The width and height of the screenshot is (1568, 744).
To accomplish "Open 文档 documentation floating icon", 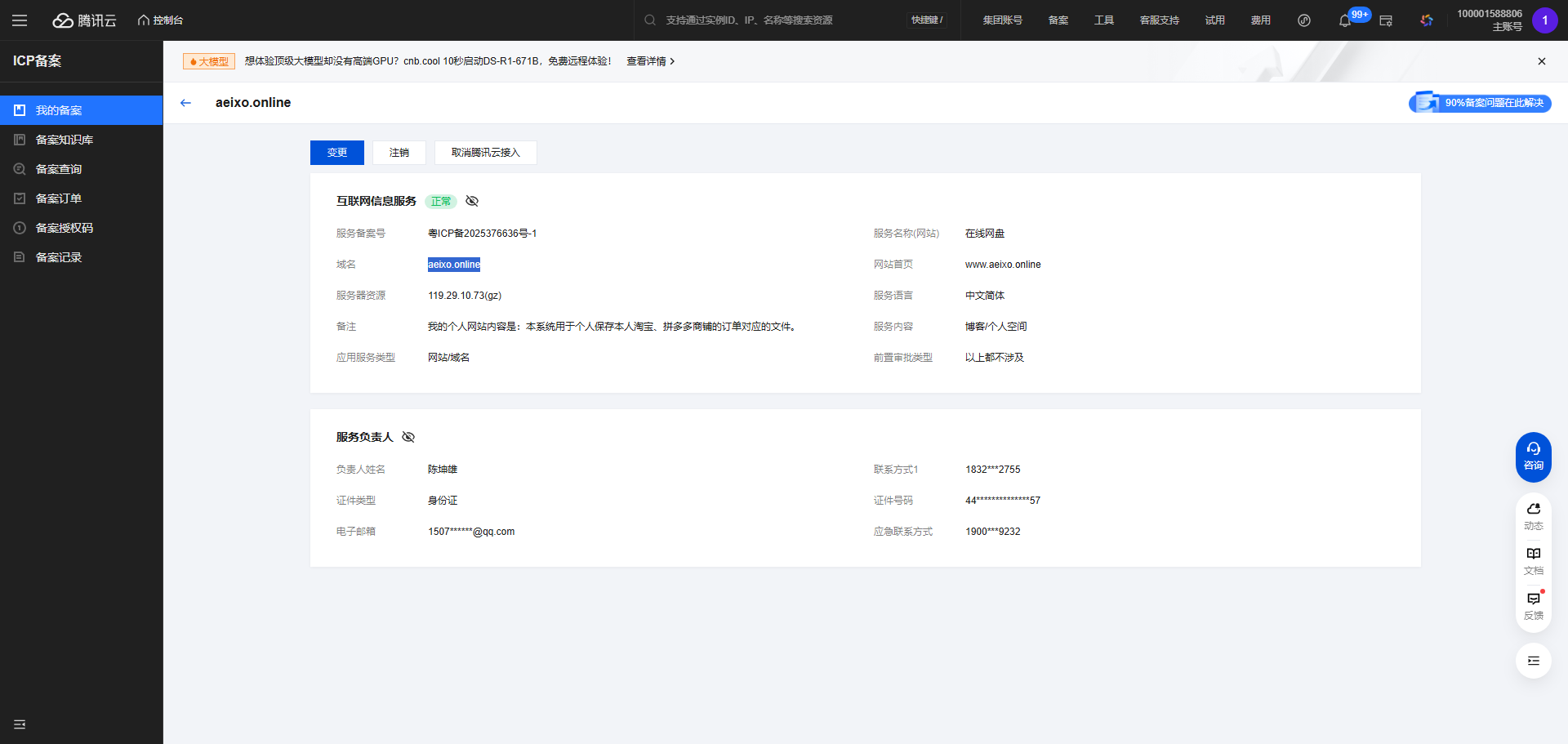I will 1534,561.
